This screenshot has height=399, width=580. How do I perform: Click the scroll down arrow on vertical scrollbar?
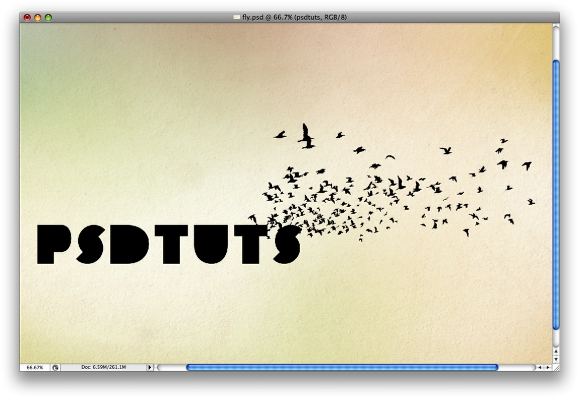tap(556, 359)
